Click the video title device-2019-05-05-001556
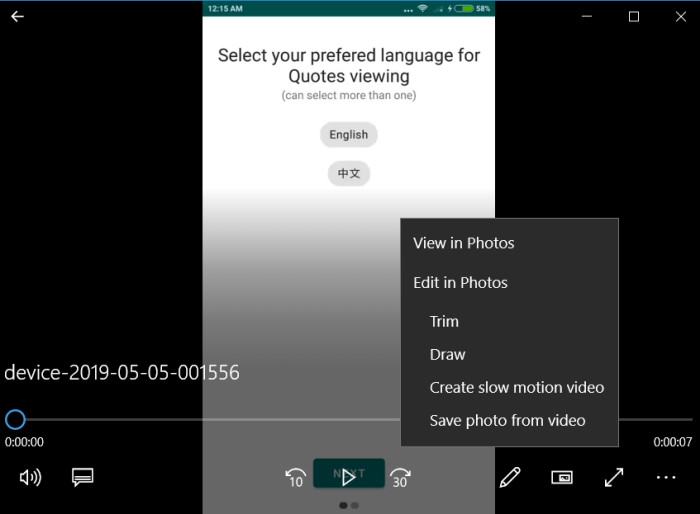700x514 pixels. pos(122,372)
